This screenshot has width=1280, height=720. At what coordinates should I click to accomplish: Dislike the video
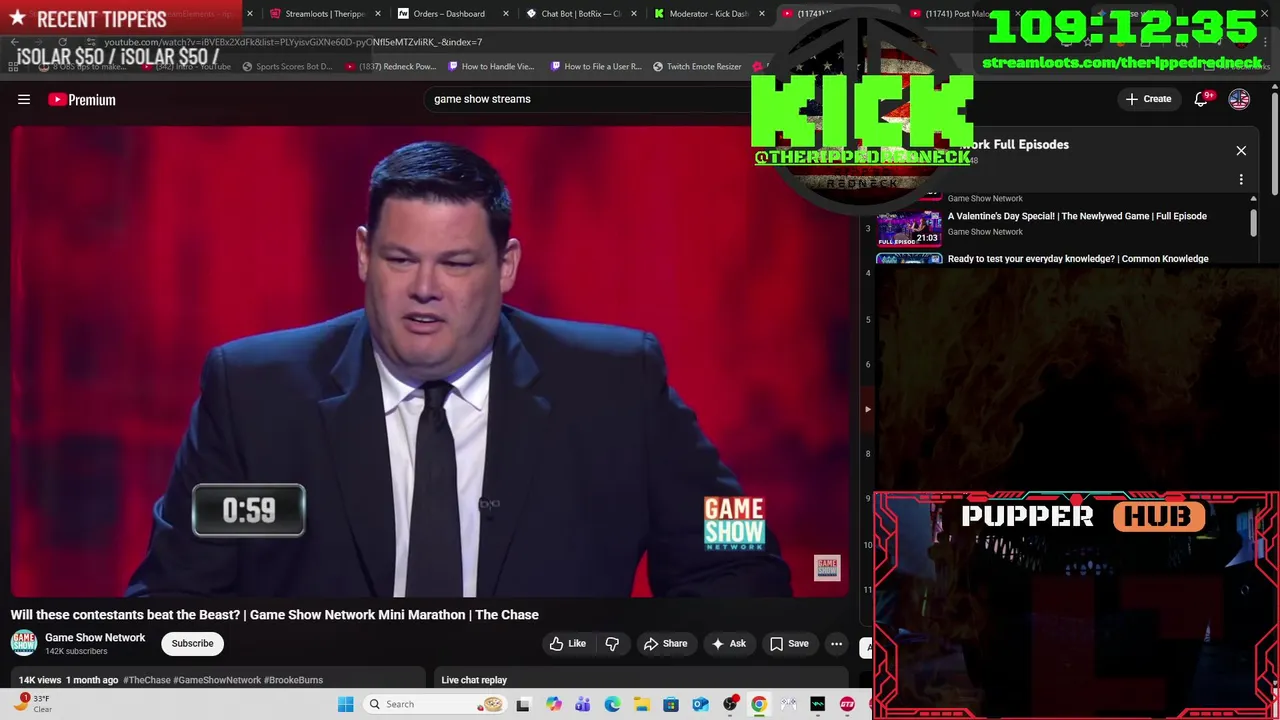[612, 644]
